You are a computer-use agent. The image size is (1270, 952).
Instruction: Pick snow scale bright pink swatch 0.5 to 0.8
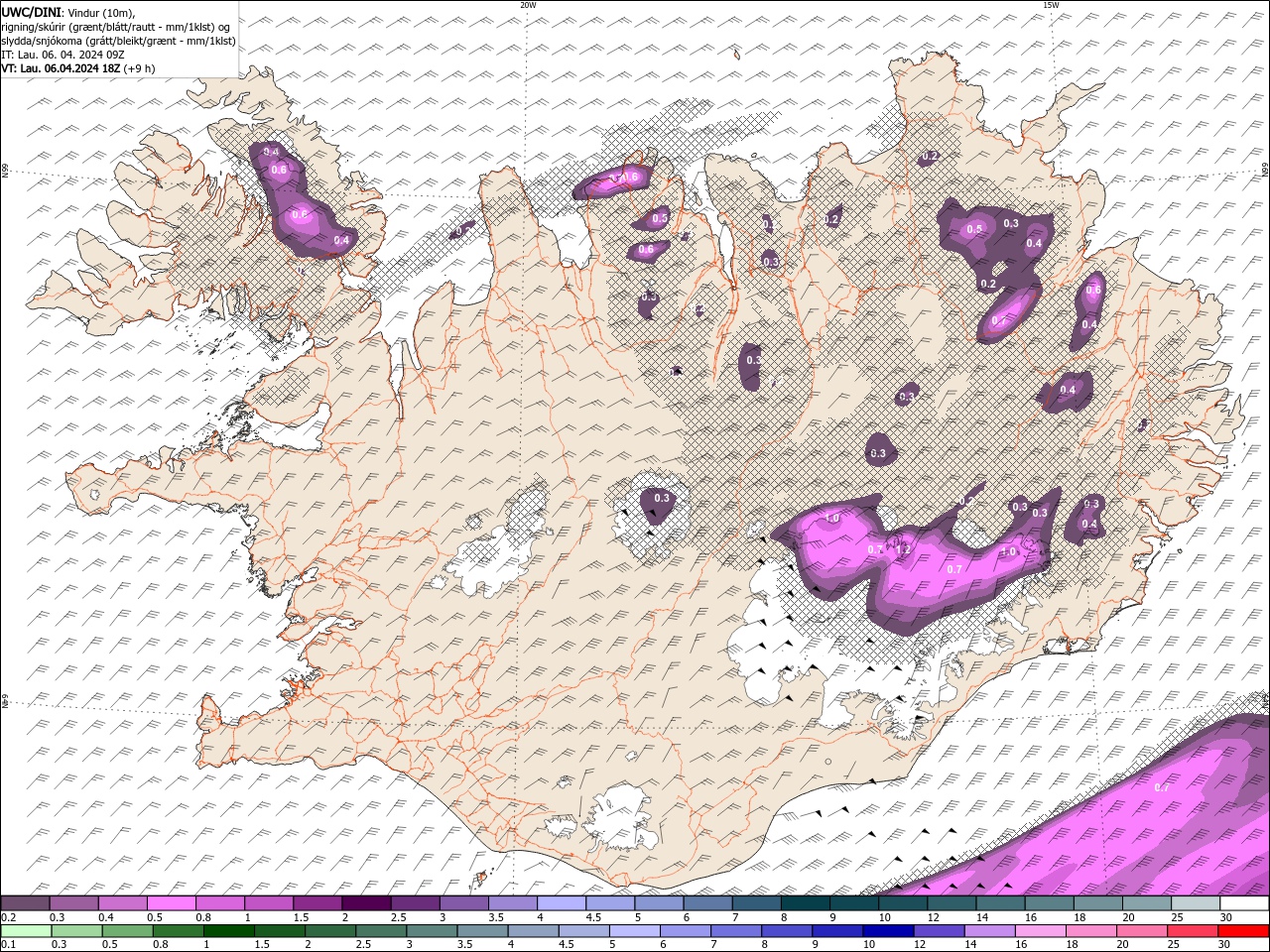171,903
